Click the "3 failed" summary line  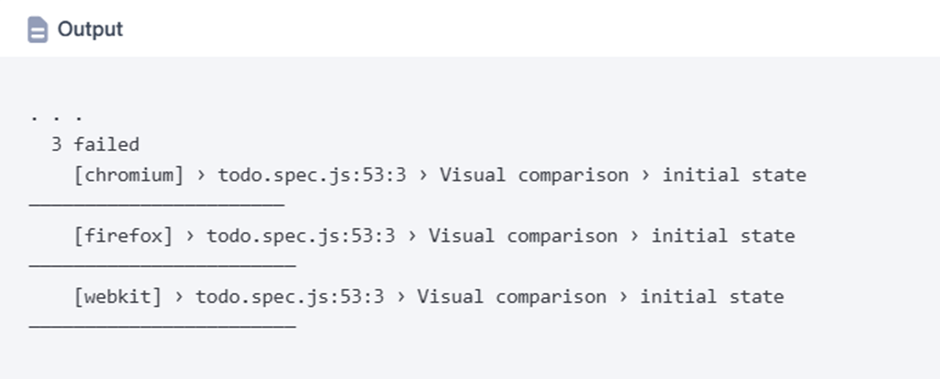[x=95, y=145]
